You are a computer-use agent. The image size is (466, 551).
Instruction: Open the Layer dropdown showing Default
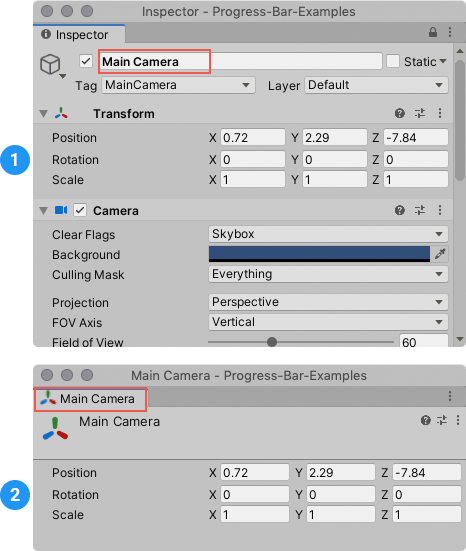[x=376, y=85]
